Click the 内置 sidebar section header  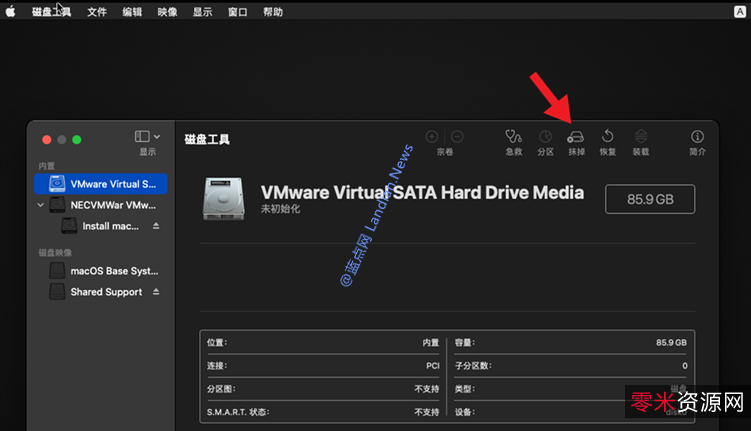[x=46, y=166]
